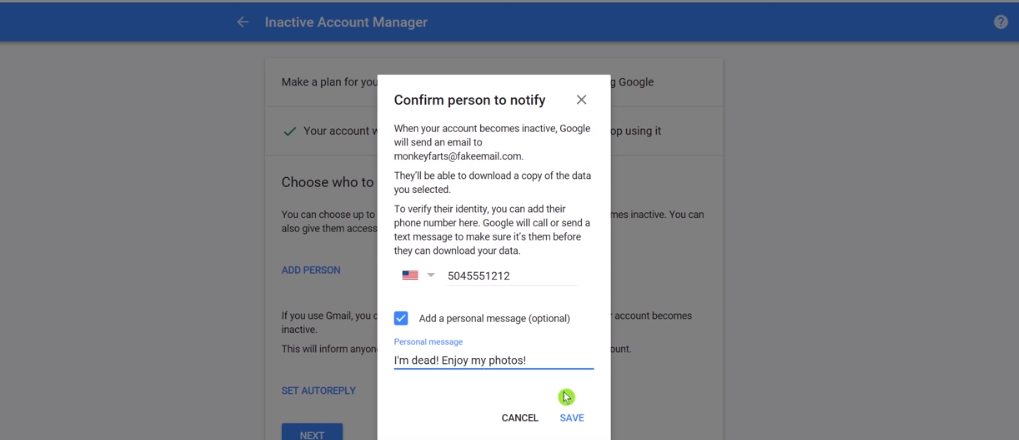The width and height of the screenshot is (1019, 440).
Task: Click the NEXT button on background page
Action: [312, 433]
